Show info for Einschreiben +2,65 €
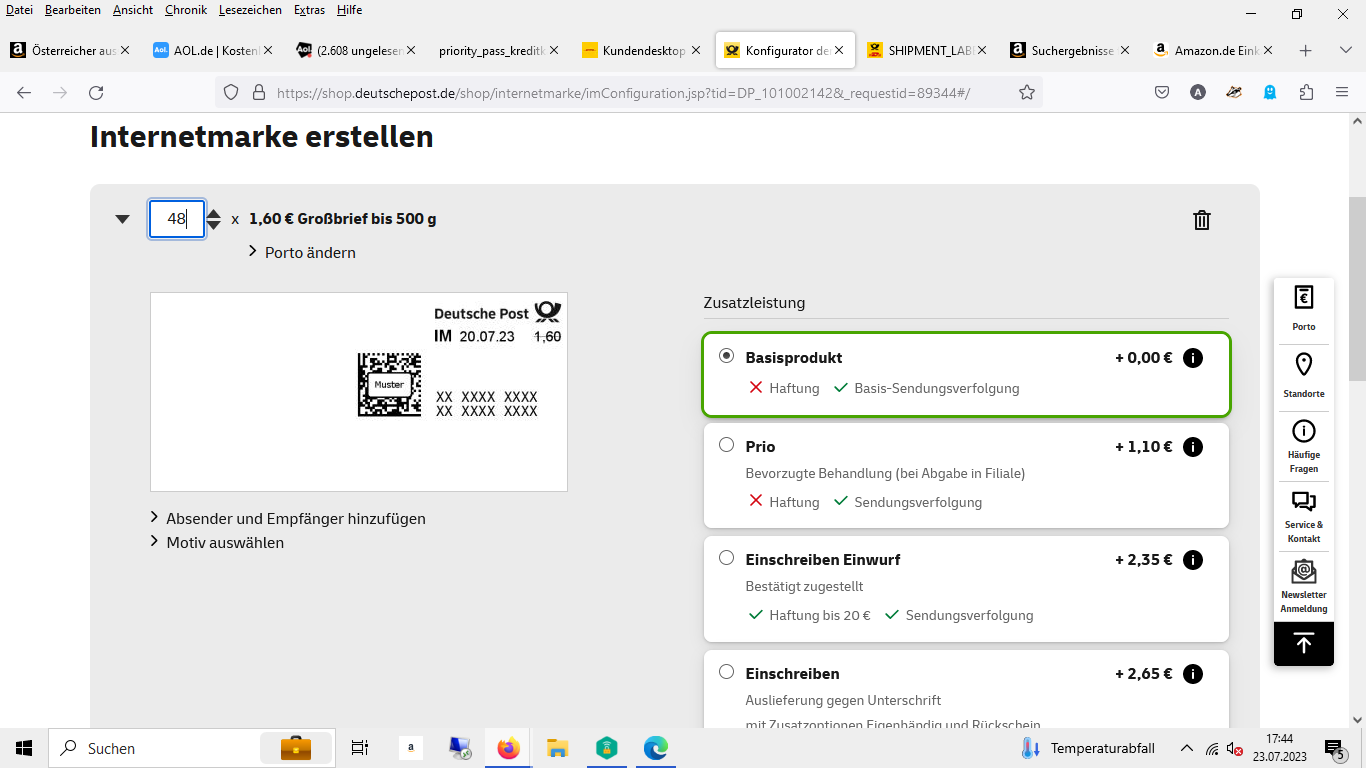This screenshot has height=768, width=1366. click(1192, 674)
